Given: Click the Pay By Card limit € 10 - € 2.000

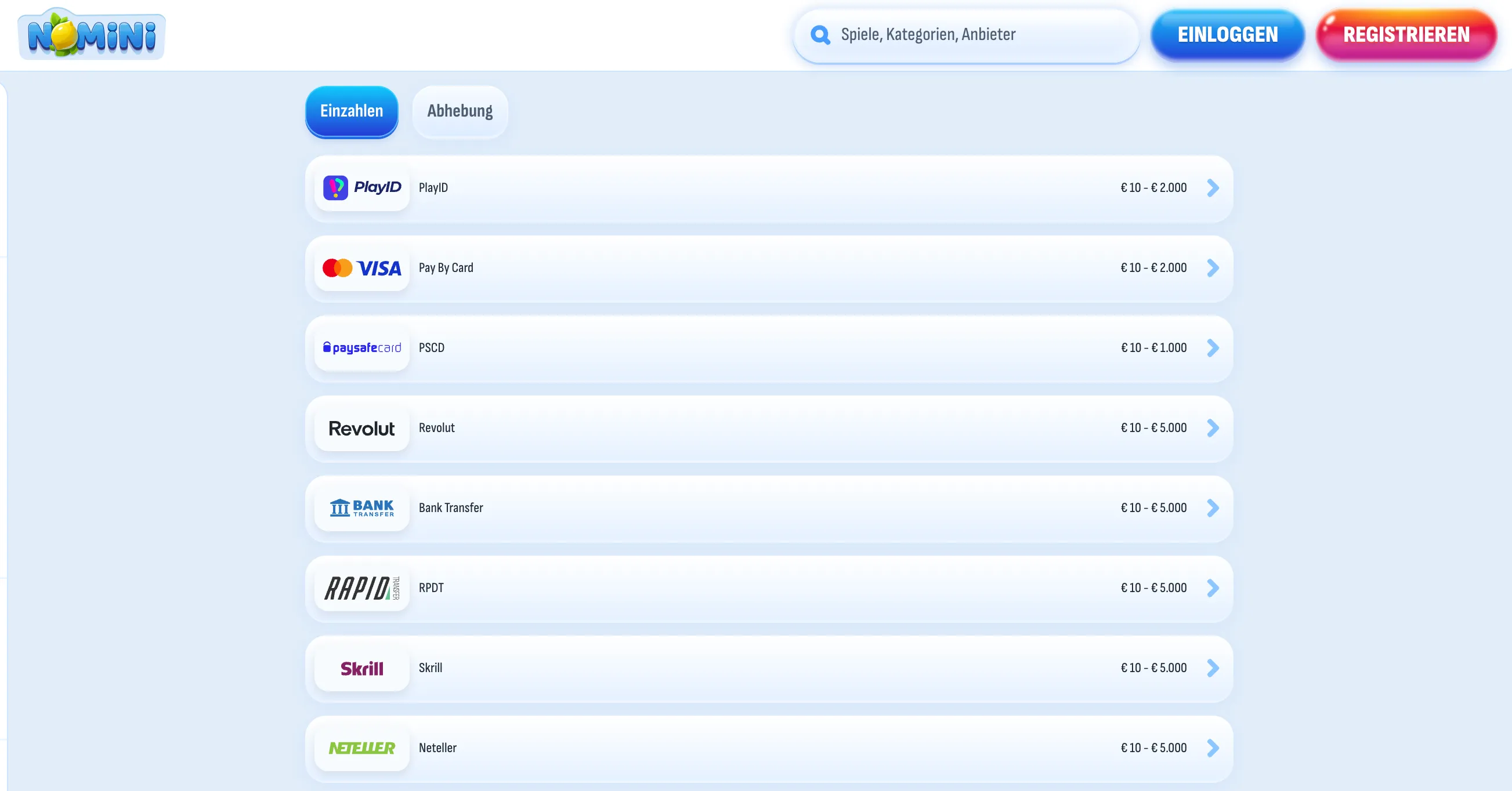Looking at the screenshot, I should (x=1153, y=268).
